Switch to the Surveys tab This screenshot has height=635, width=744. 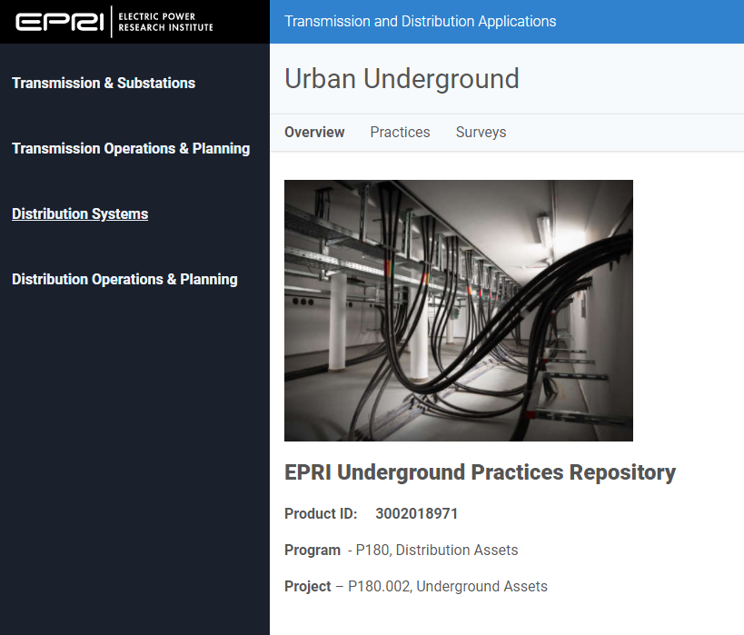click(481, 132)
